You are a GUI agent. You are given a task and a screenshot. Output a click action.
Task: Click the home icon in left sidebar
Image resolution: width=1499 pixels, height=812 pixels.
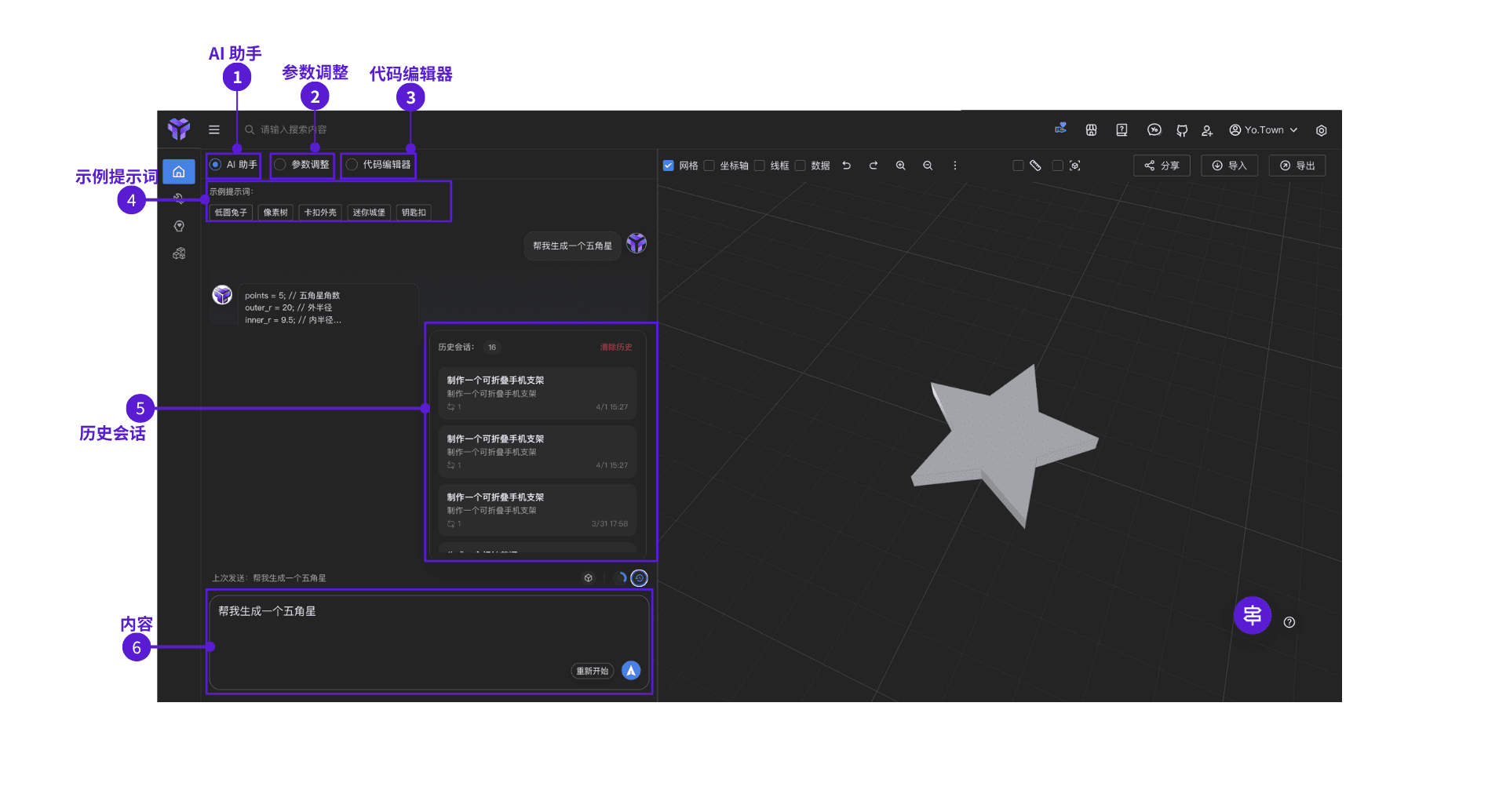(x=179, y=172)
